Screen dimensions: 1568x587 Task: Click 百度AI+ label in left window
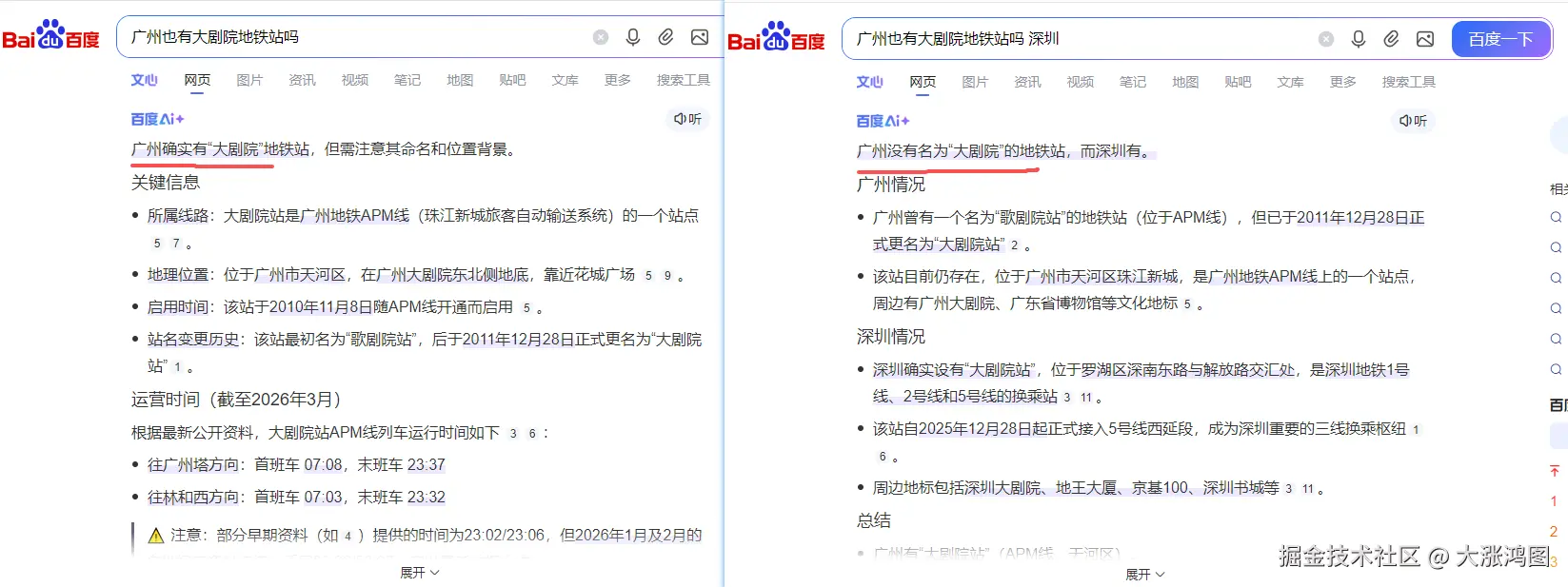coord(157,119)
